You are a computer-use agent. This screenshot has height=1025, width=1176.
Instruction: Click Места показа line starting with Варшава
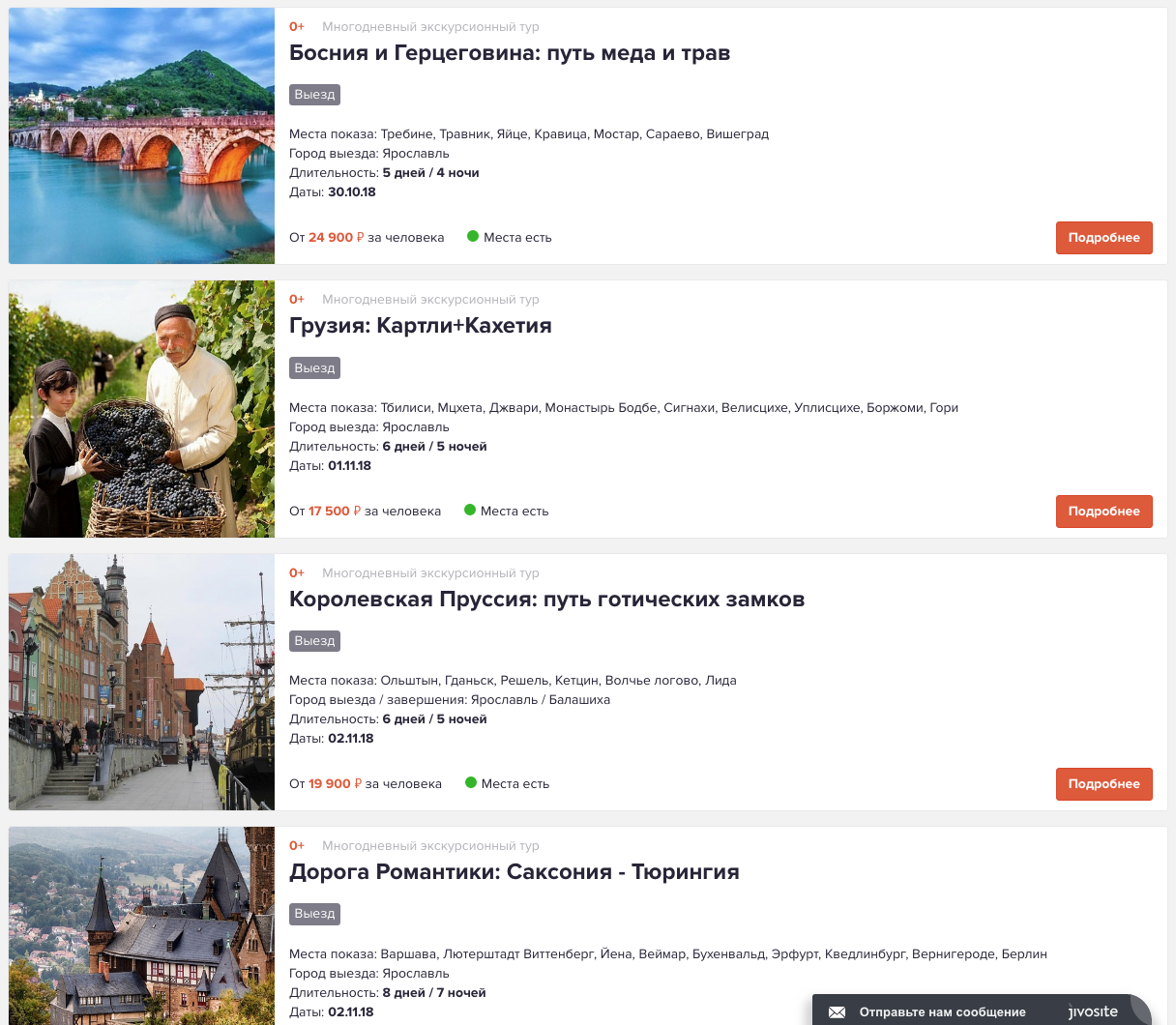(668, 954)
